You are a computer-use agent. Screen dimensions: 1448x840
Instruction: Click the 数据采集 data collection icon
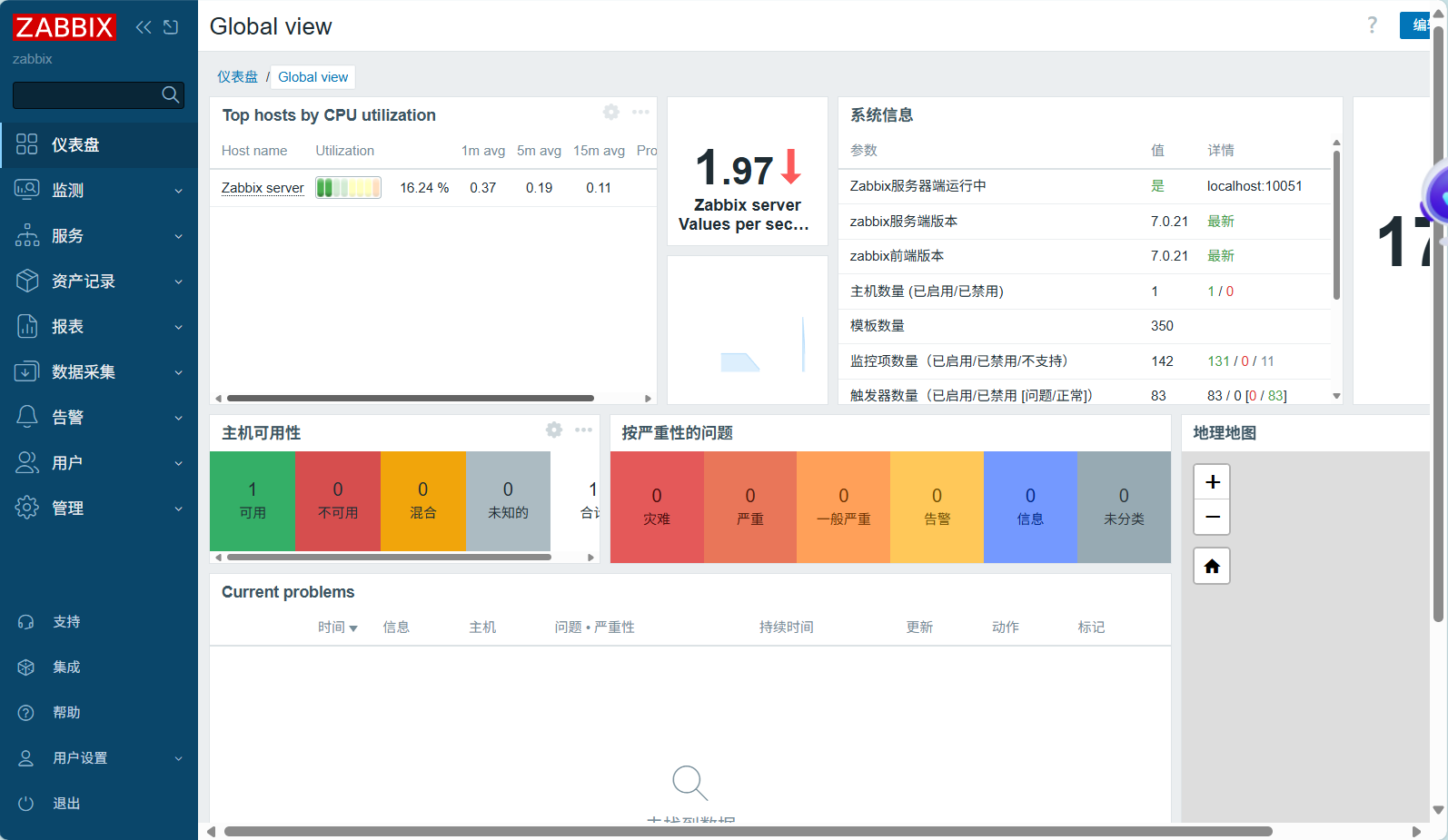click(x=27, y=371)
